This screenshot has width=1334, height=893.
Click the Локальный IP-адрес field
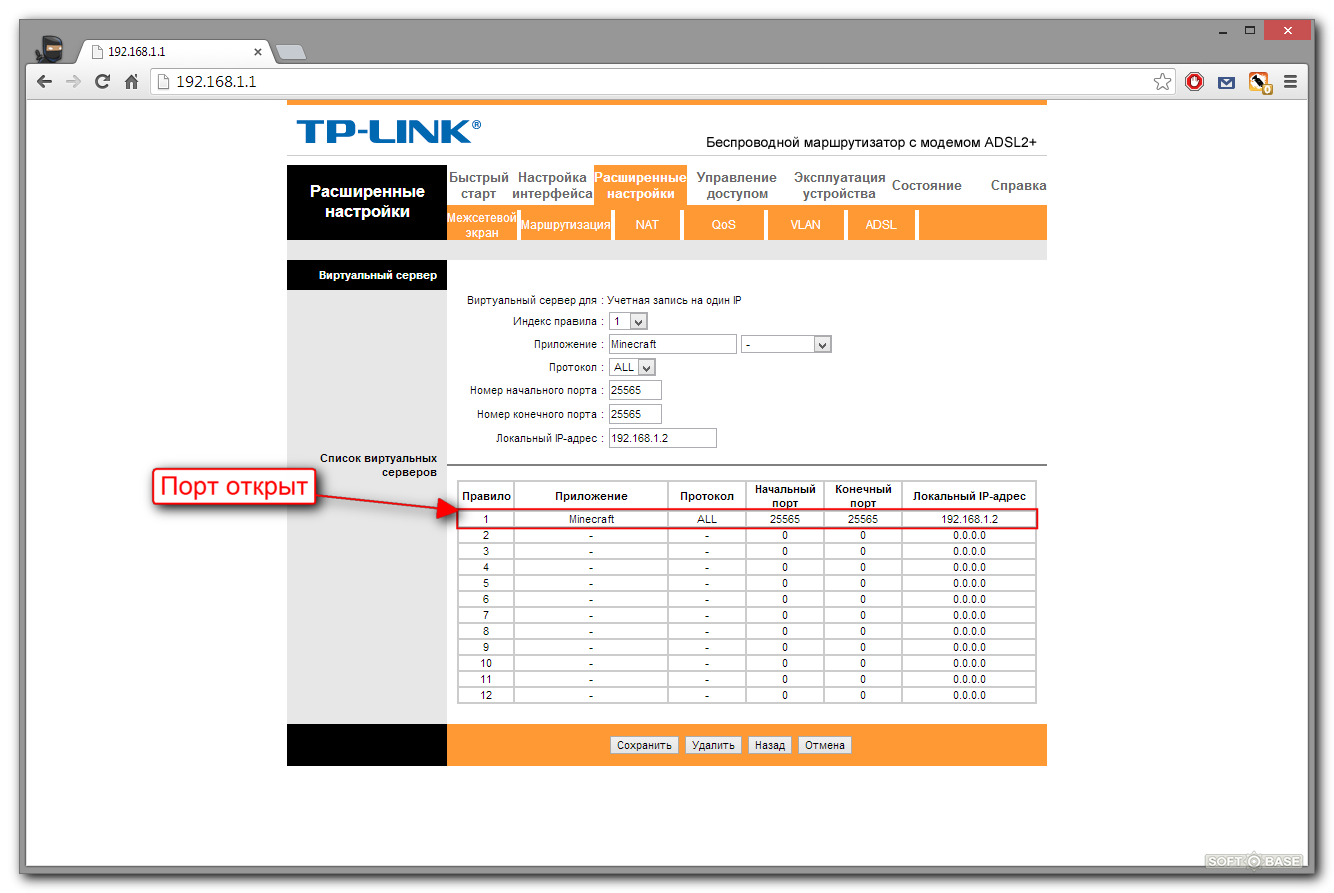tap(663, 438)
